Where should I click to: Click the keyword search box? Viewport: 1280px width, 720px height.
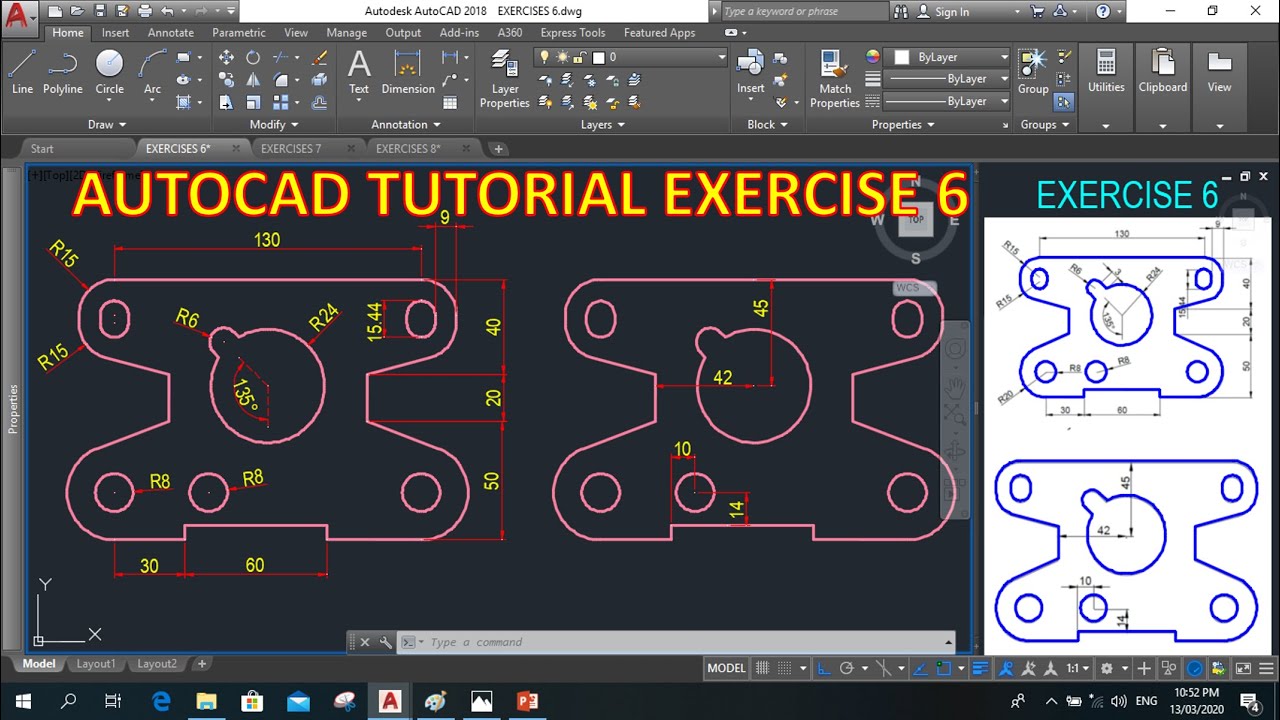[x=804, y=12]
